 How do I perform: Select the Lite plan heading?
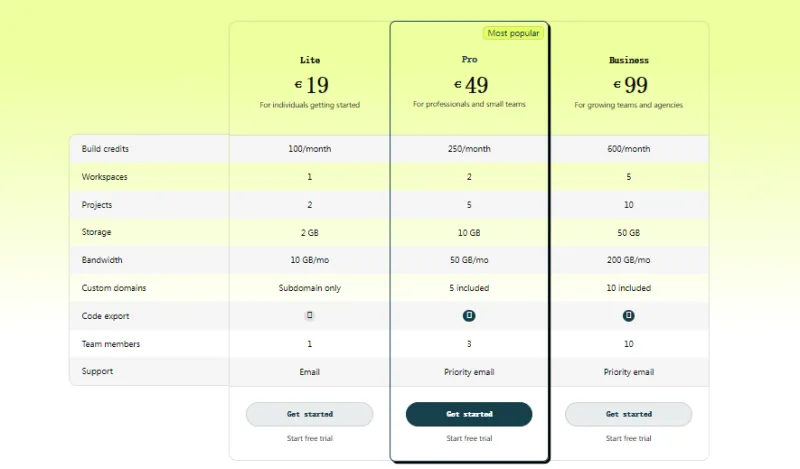coord(310,61)
